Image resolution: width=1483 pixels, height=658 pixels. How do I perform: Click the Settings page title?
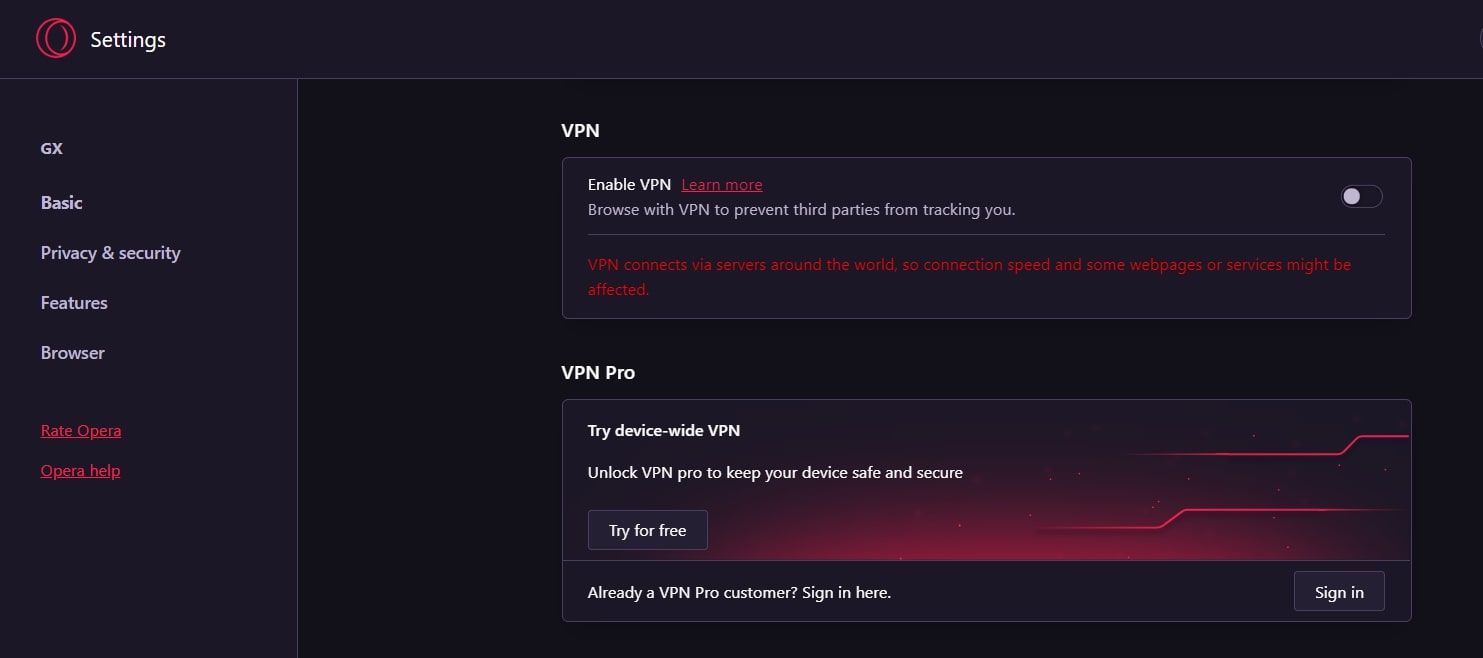[x=128, y=40]
